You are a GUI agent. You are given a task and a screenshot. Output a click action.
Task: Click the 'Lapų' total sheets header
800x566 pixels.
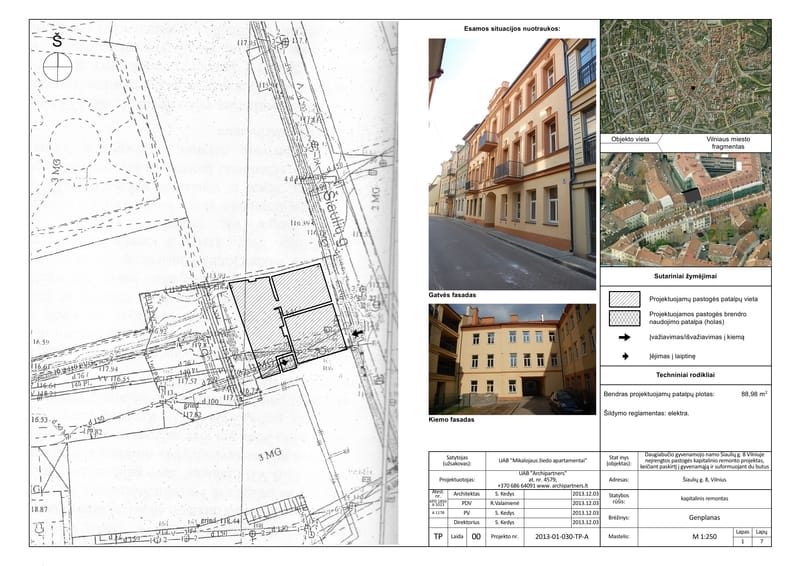pos(761,532)
